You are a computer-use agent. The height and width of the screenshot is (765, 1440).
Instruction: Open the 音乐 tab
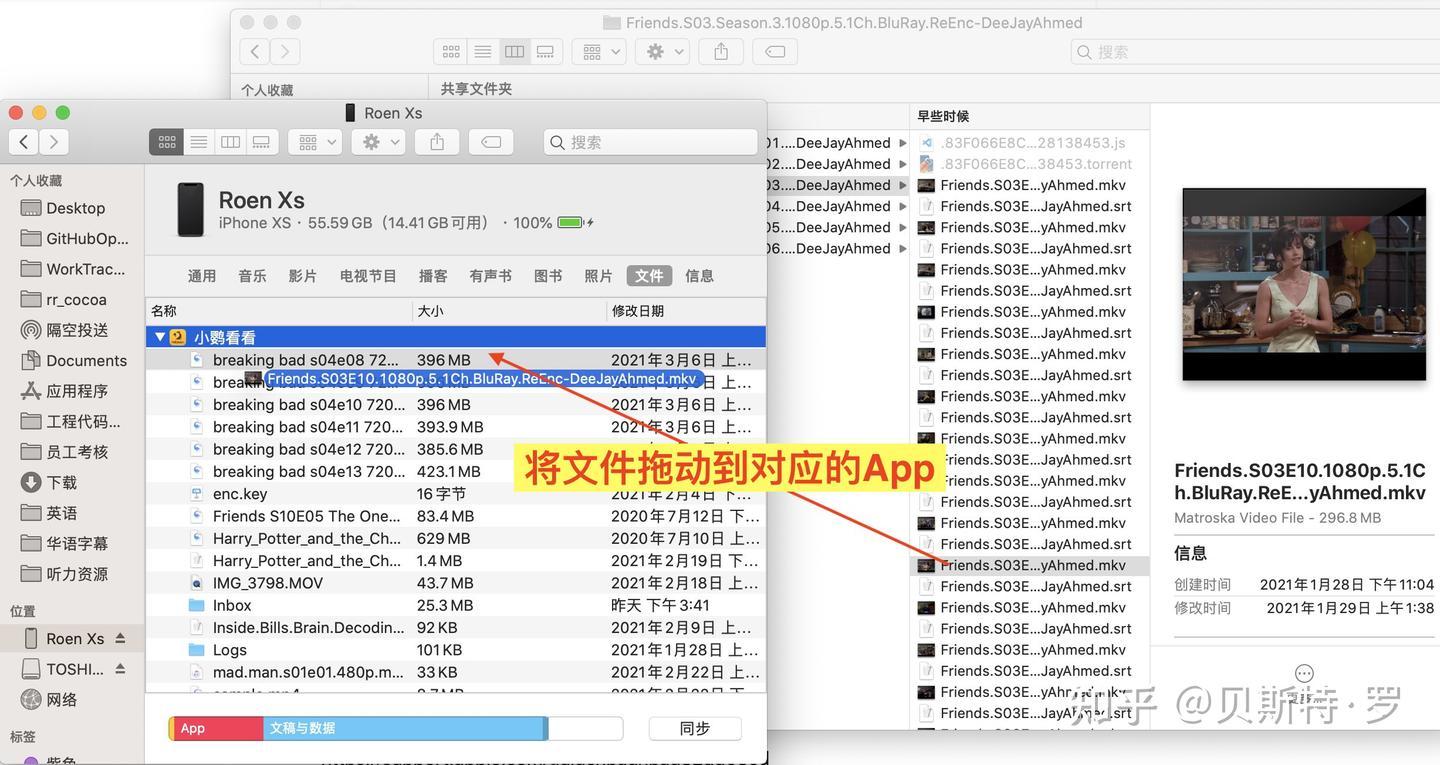pyautogui.click(x=252, y=276)
